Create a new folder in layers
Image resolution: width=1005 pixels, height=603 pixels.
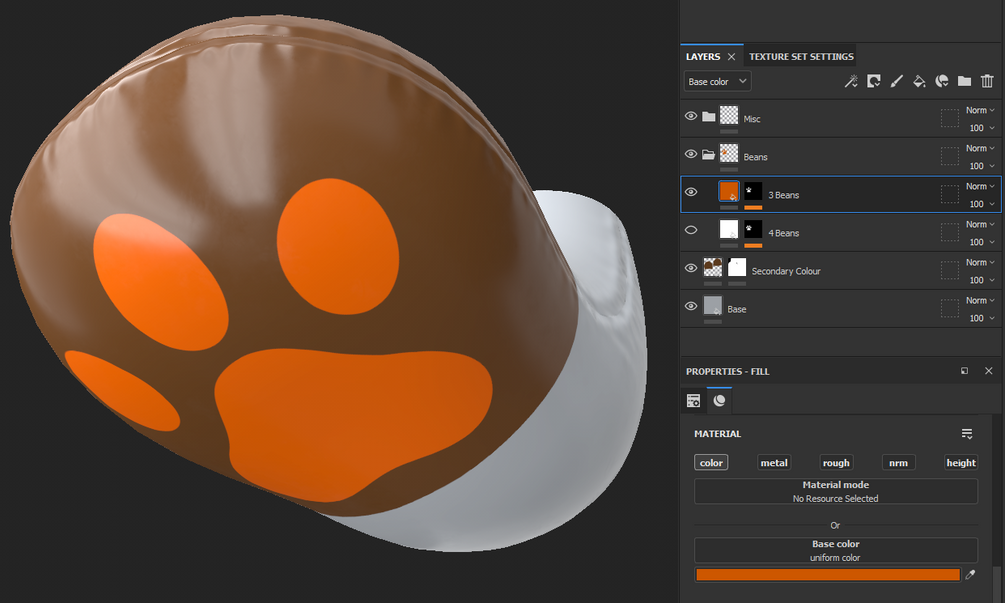(x=964, y=81)
